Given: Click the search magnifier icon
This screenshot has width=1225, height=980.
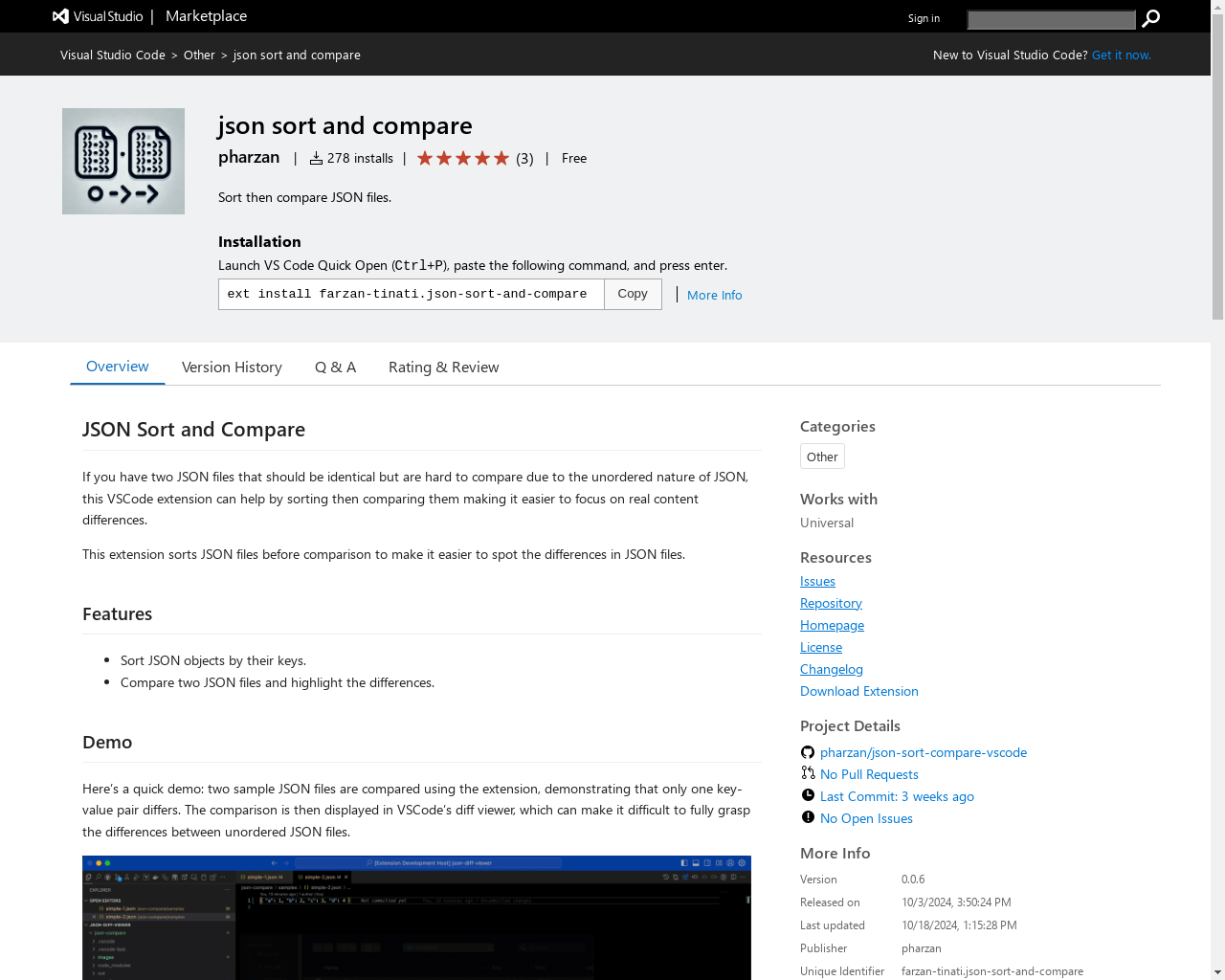Looking at the screenshot, I should point(1150,18).
